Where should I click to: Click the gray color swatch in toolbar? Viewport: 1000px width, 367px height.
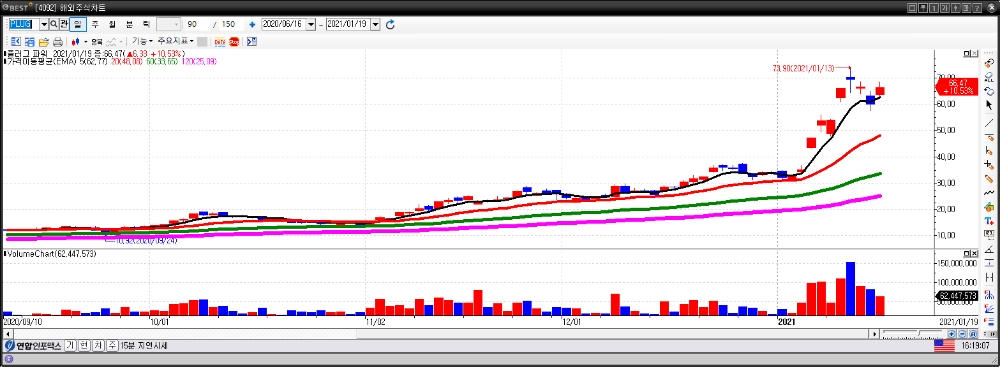pos(202,41)
